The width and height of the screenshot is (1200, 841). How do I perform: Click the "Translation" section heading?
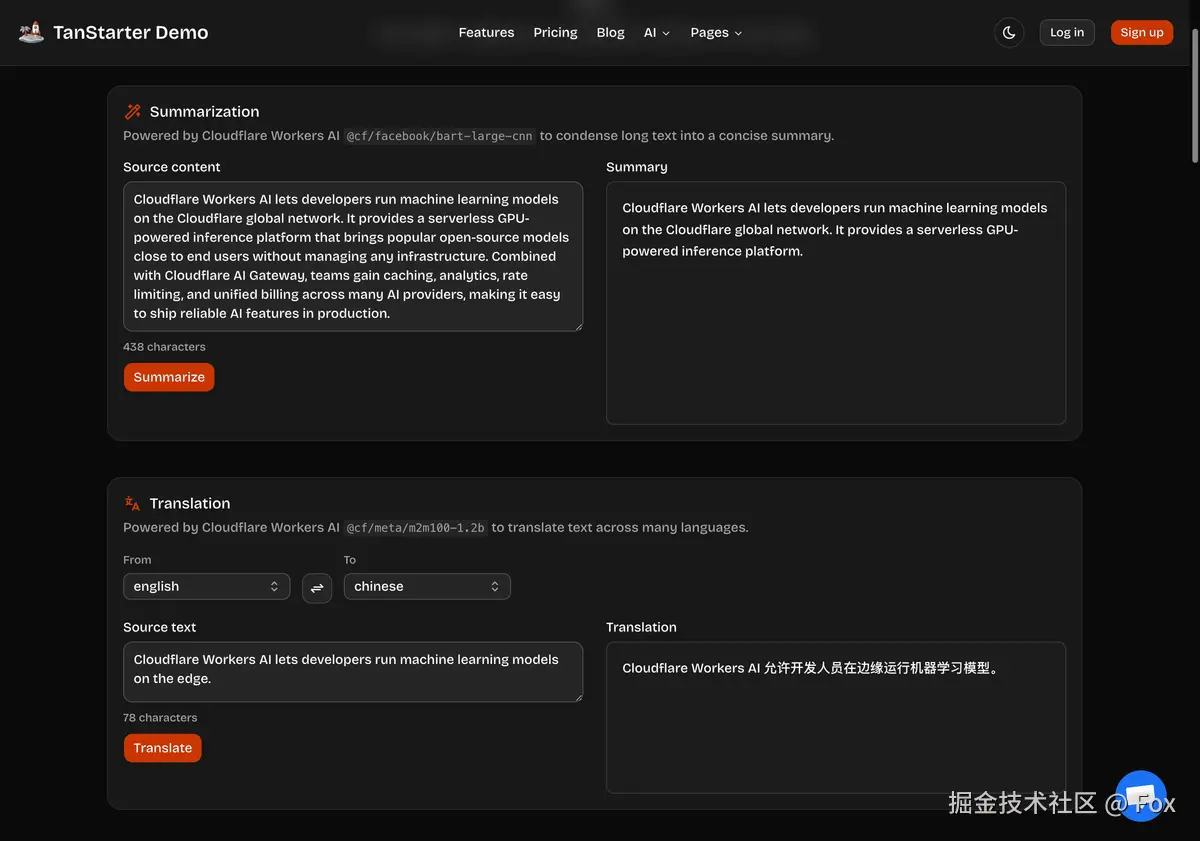point(190,504)
